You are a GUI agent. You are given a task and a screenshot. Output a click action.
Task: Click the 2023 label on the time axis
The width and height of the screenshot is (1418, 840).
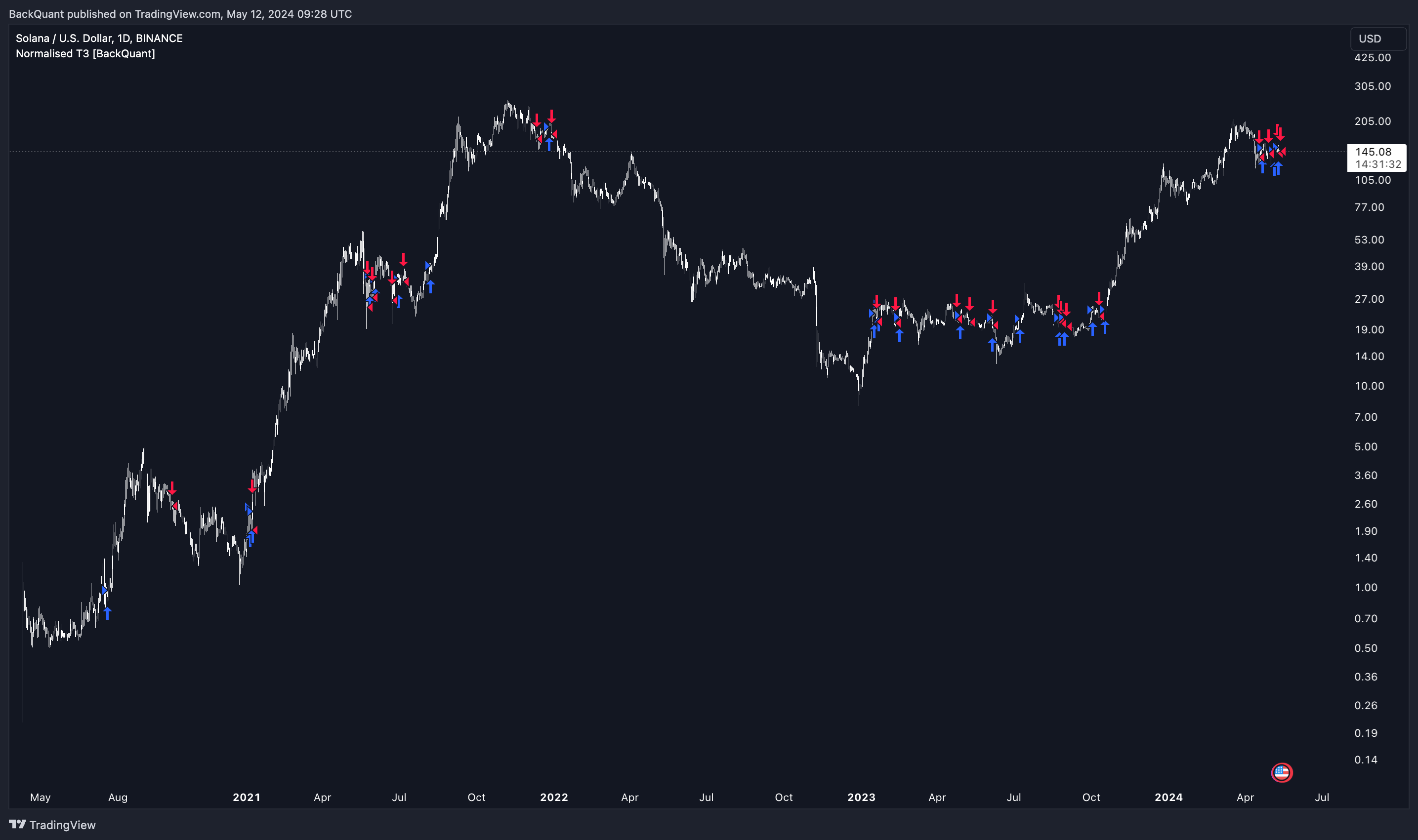click(861, 797)
